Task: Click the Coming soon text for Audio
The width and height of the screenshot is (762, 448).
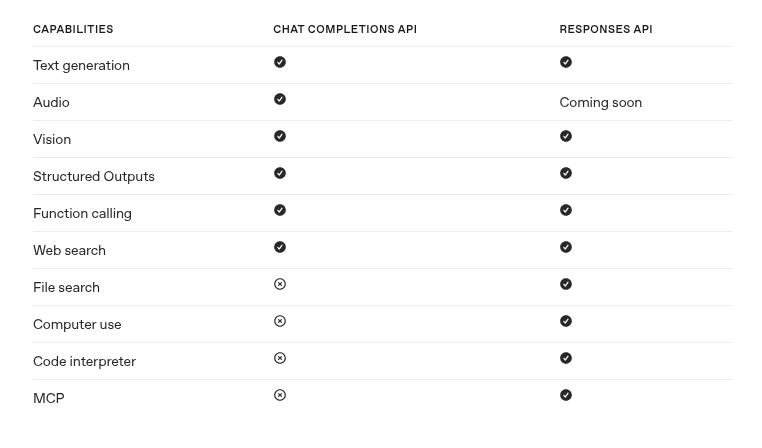Action: (601, 103)
